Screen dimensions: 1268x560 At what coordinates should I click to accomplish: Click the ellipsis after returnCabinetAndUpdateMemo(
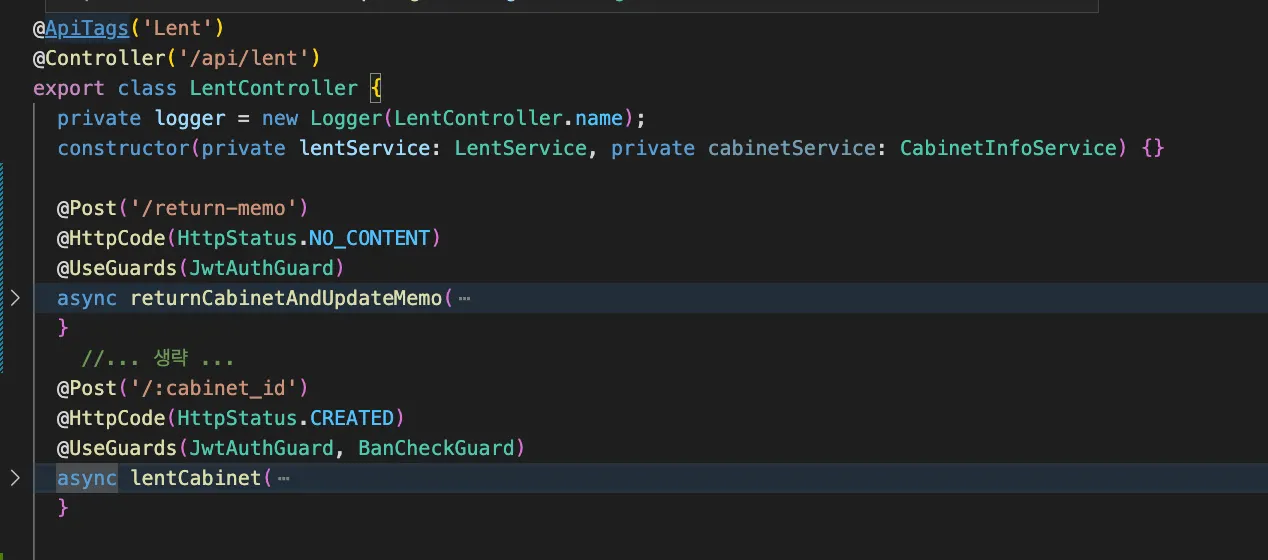click(x=463, y=298)
